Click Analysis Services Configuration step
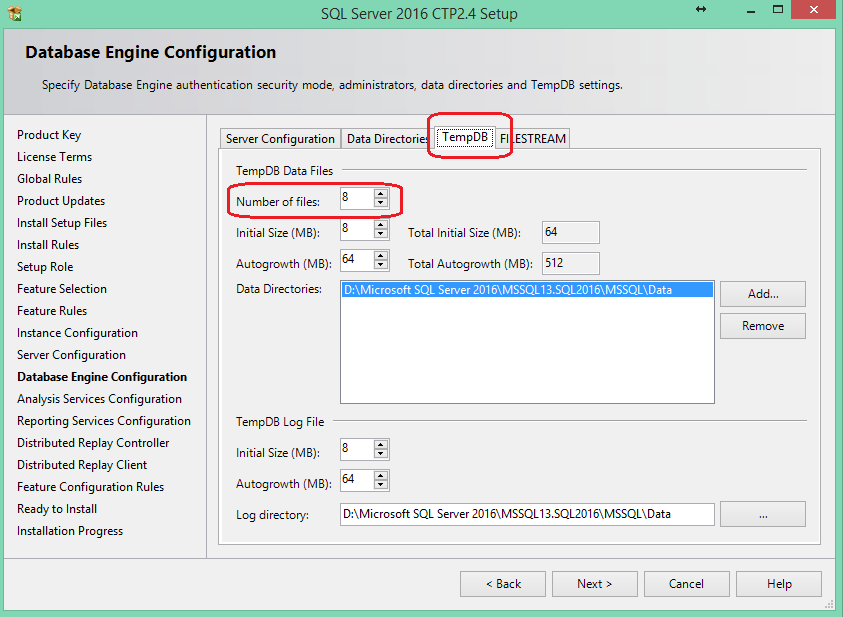The image size is (843, 617). (x=99, y=399)
